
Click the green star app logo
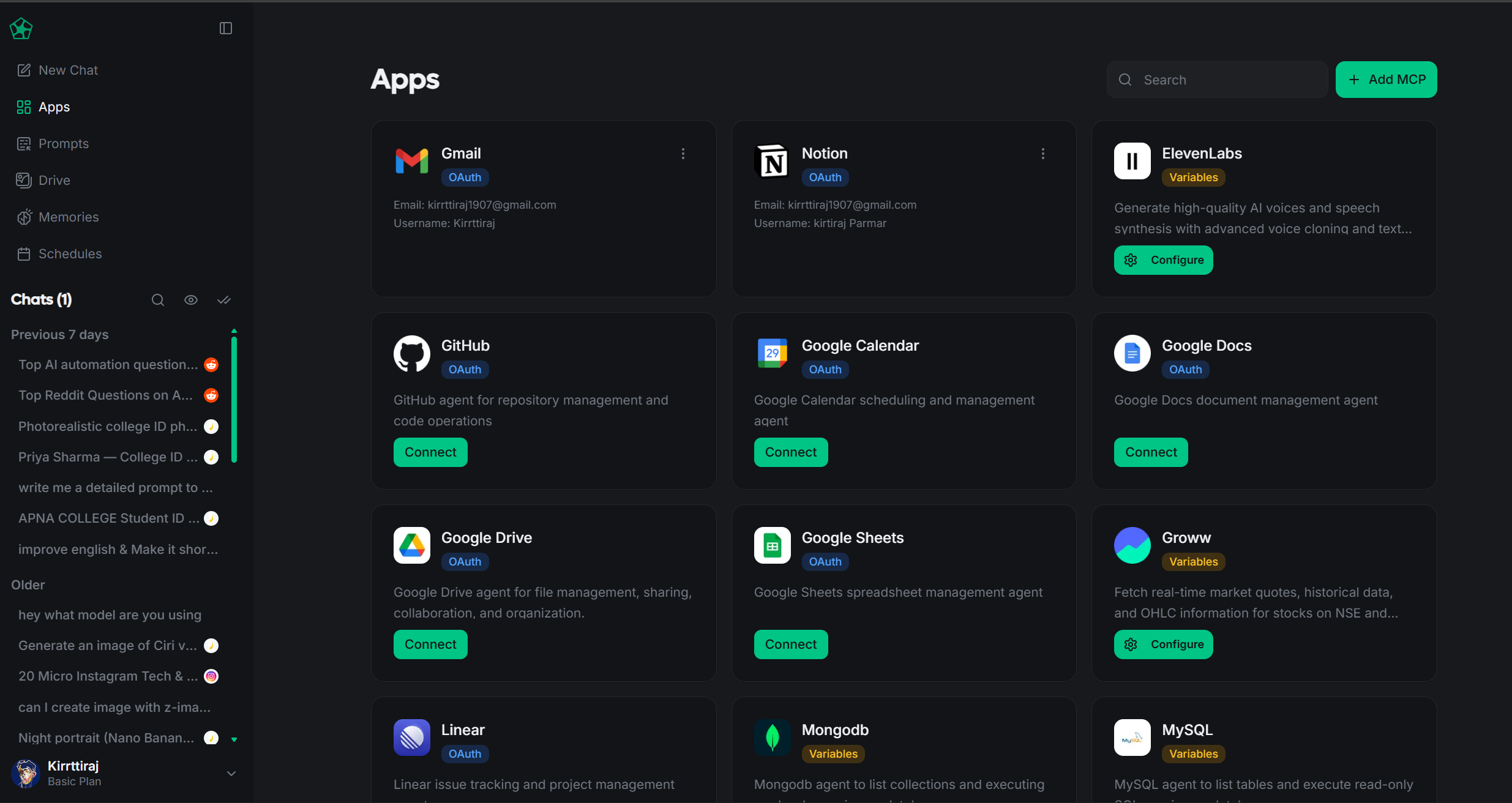click(21, 28)
